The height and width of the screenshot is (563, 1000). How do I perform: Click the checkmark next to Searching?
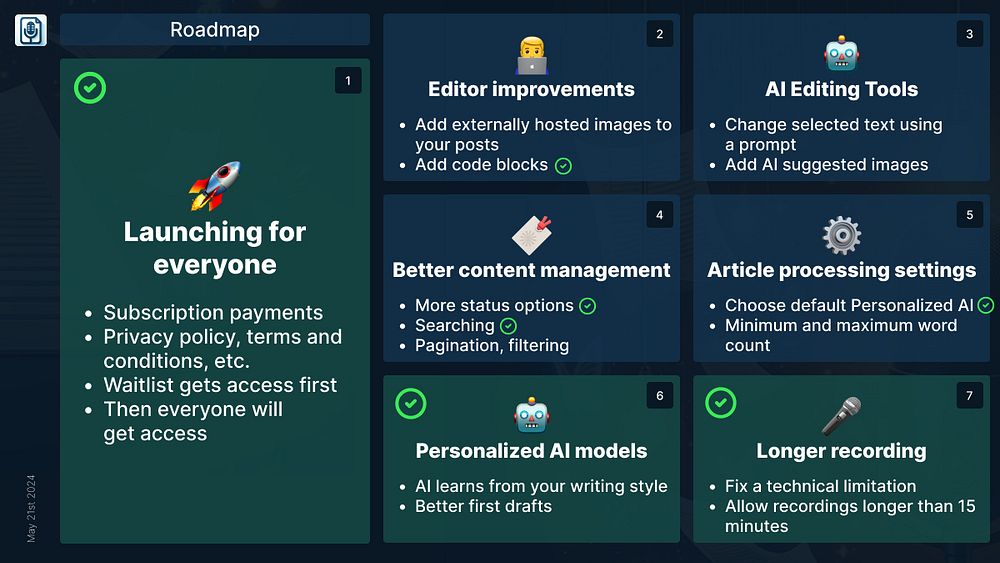tap(508, 326)
